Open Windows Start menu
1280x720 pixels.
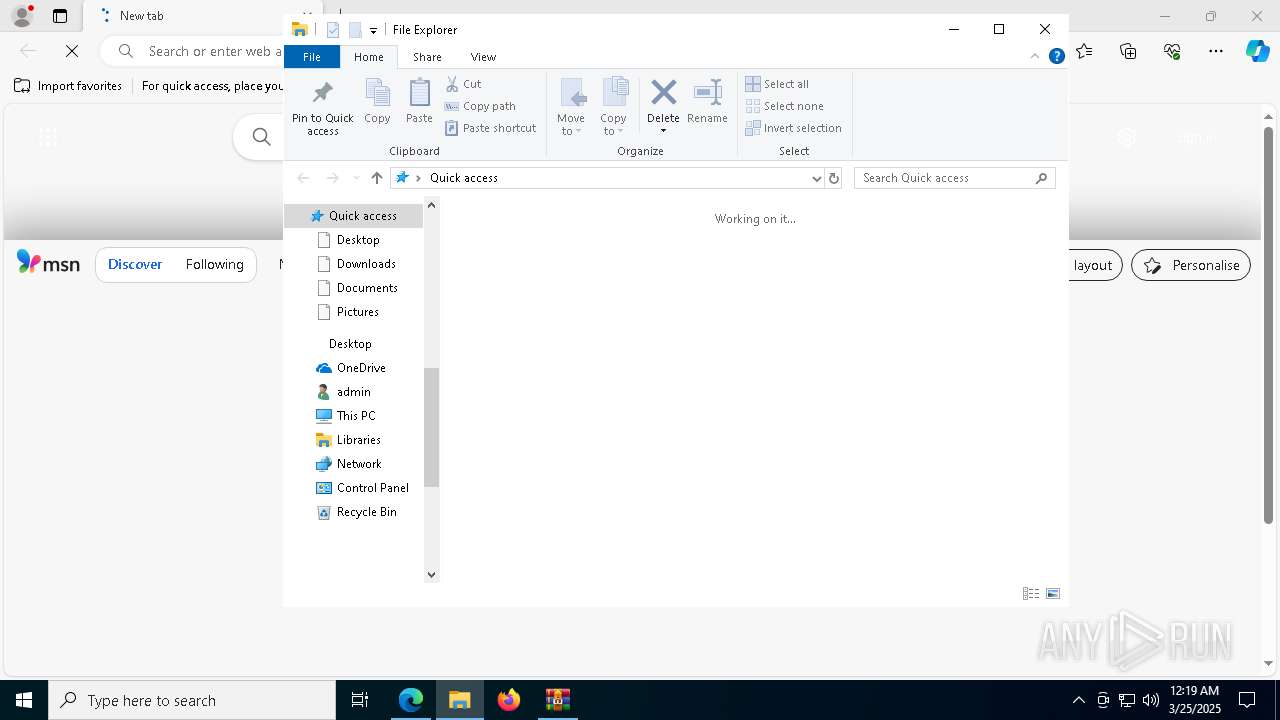(x=24, y=700)
